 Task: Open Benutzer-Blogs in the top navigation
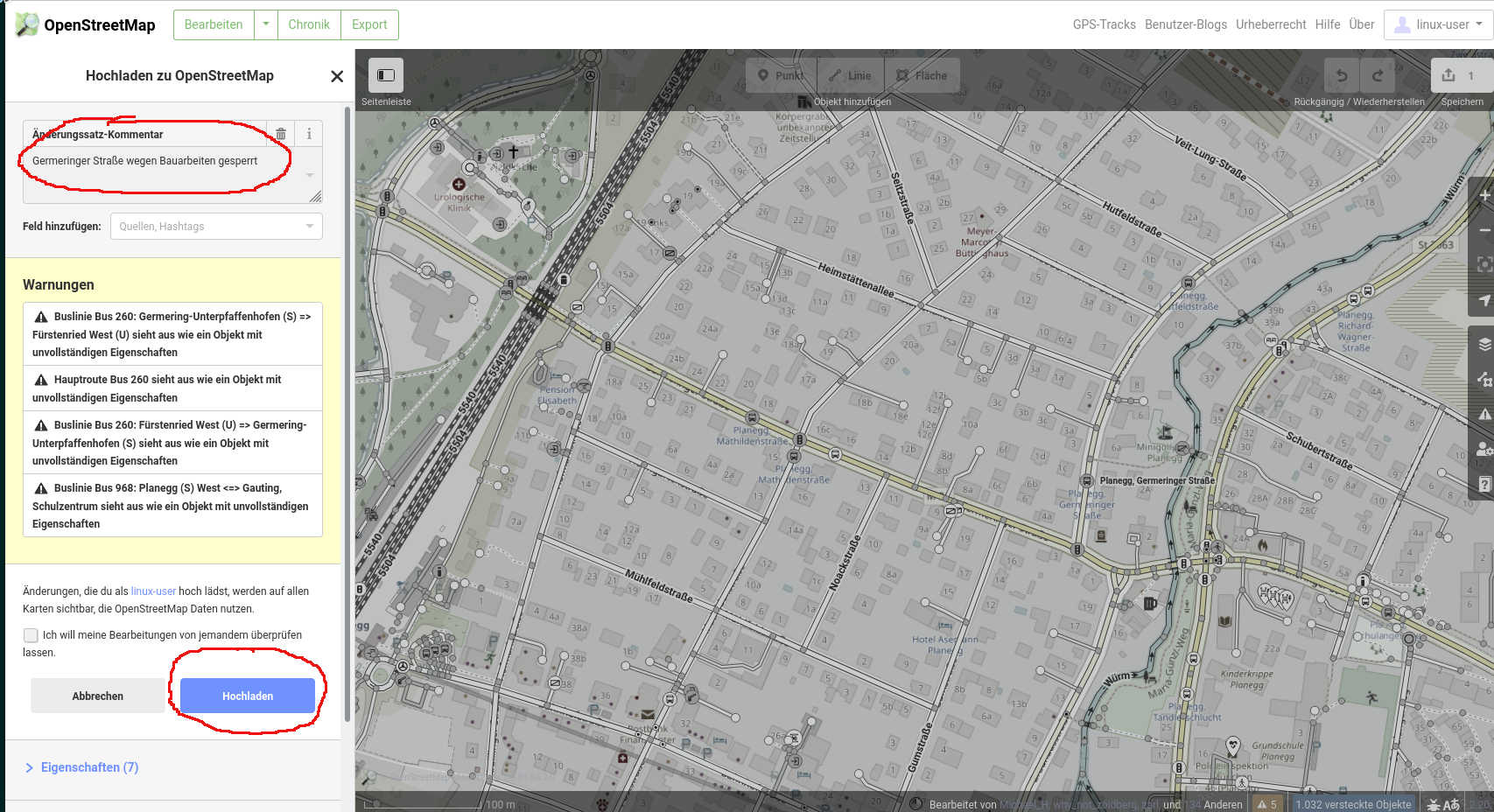[x=1185, y=24]
